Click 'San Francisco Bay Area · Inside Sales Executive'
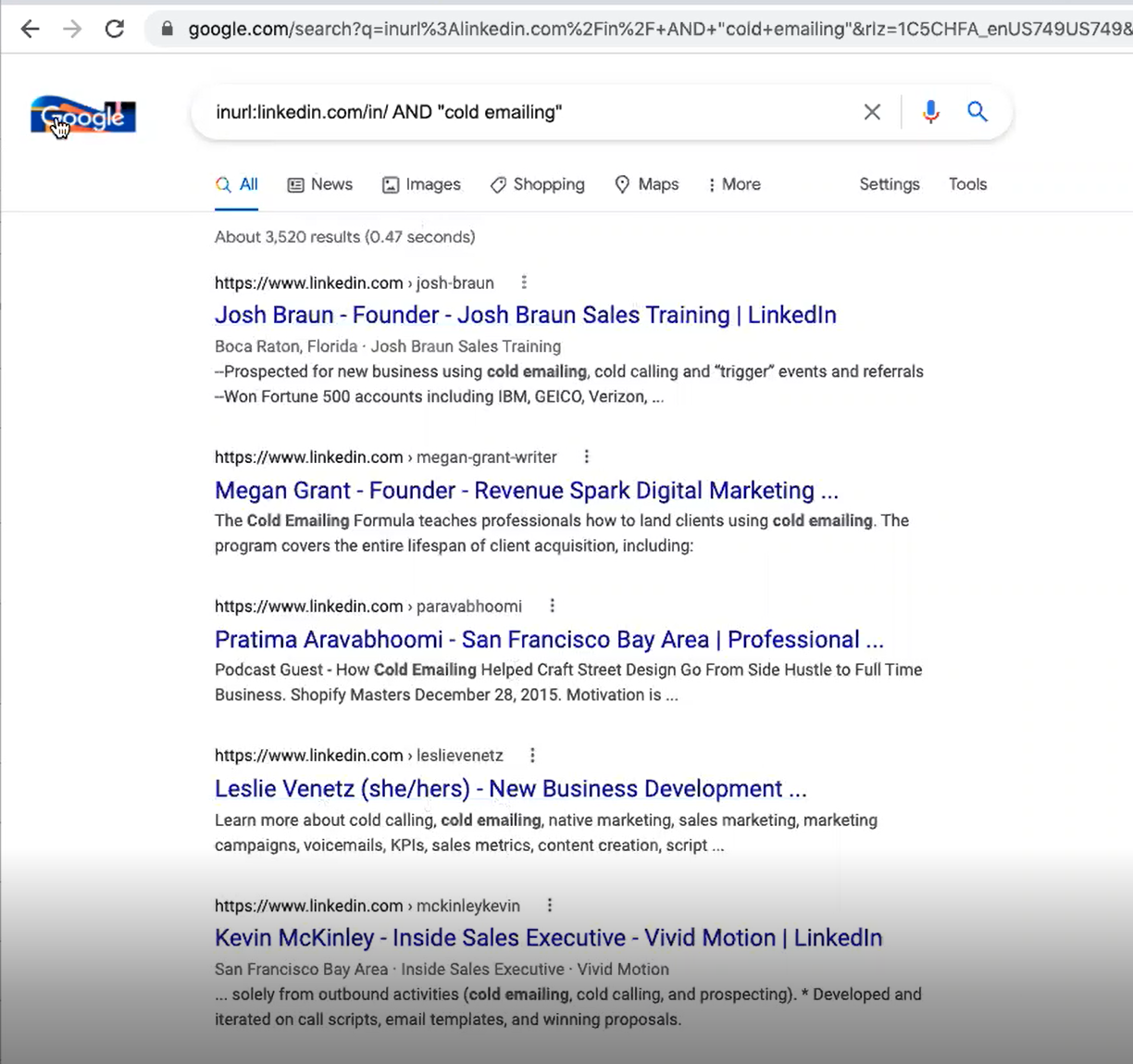Screen dimensions: 1133x1064 point(442,970)
